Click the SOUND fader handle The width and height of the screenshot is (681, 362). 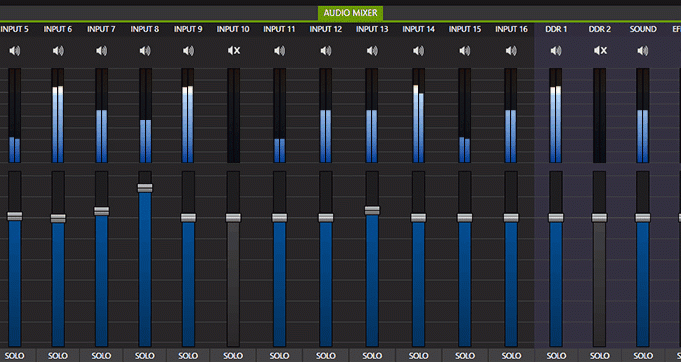[643, 218]
